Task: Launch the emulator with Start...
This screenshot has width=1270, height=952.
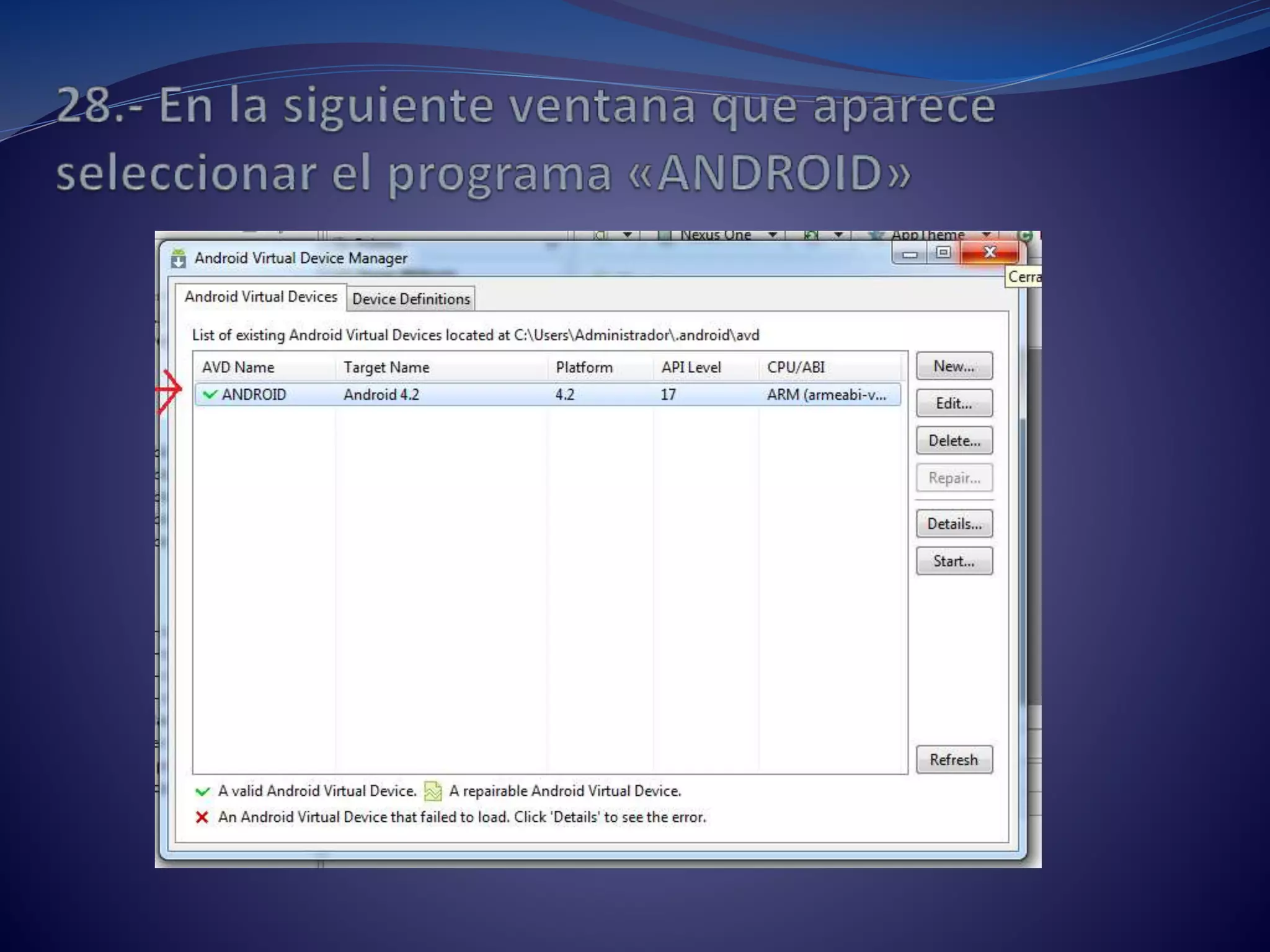Action: tap(954, 561)
